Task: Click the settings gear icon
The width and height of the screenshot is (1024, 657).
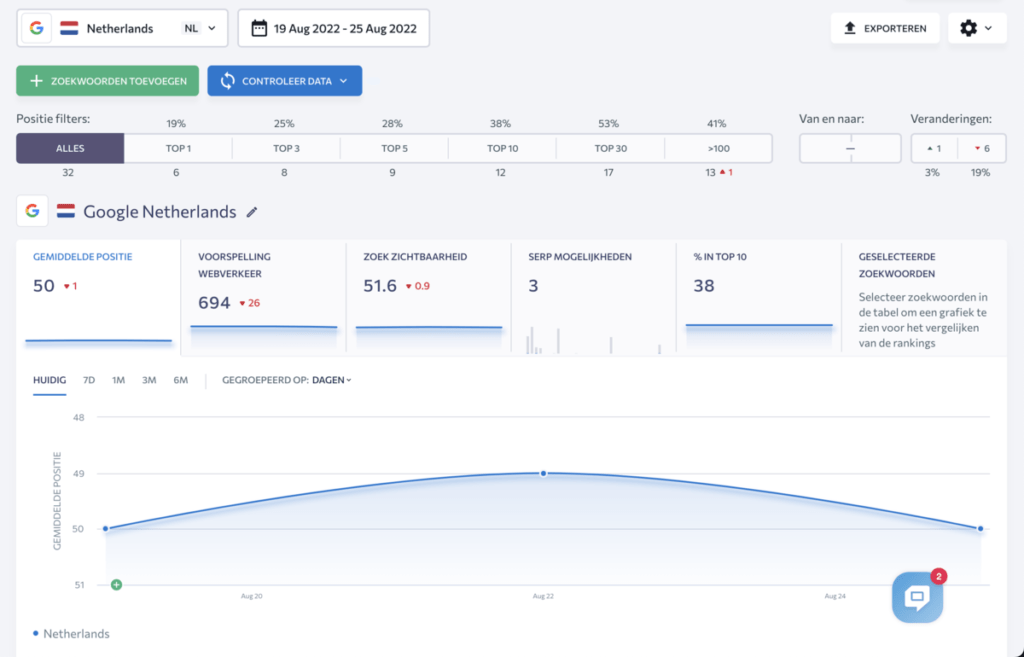Action: pos(968,28)
